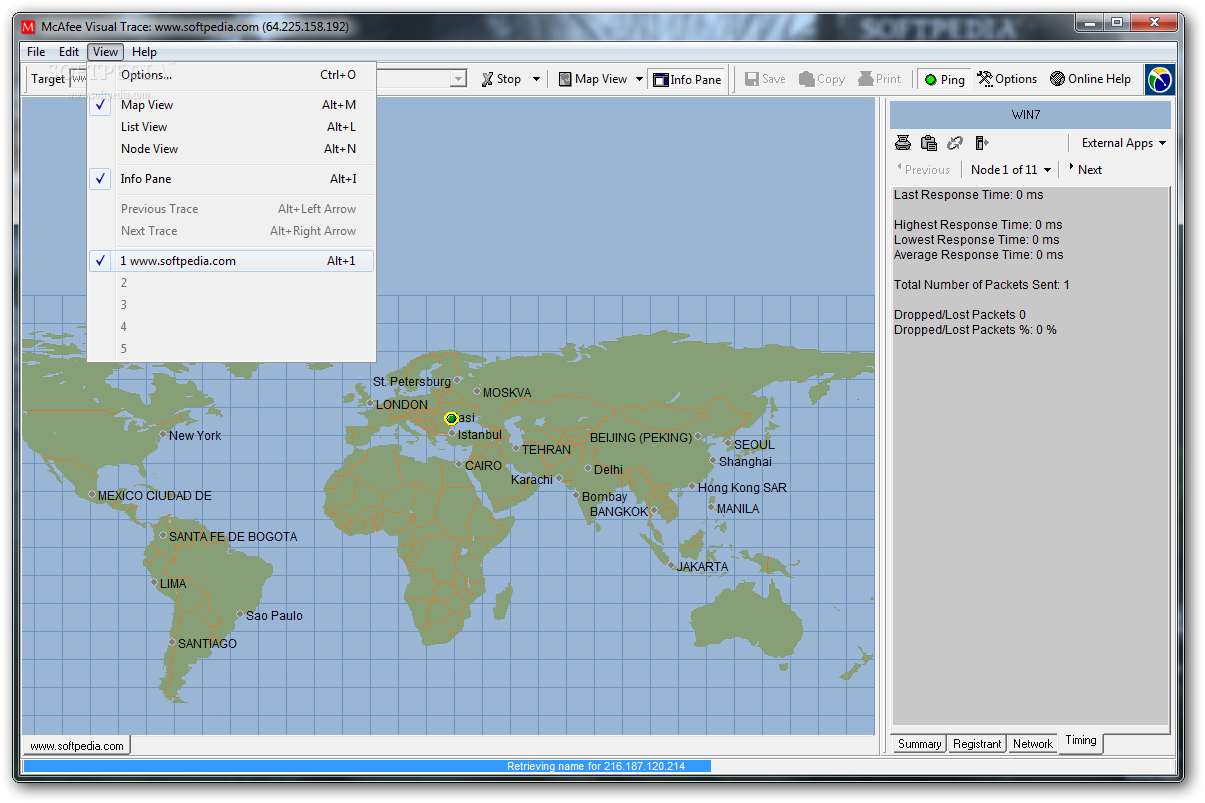
Task: Switch to the Registrant tab
Action: coord(977,744)
